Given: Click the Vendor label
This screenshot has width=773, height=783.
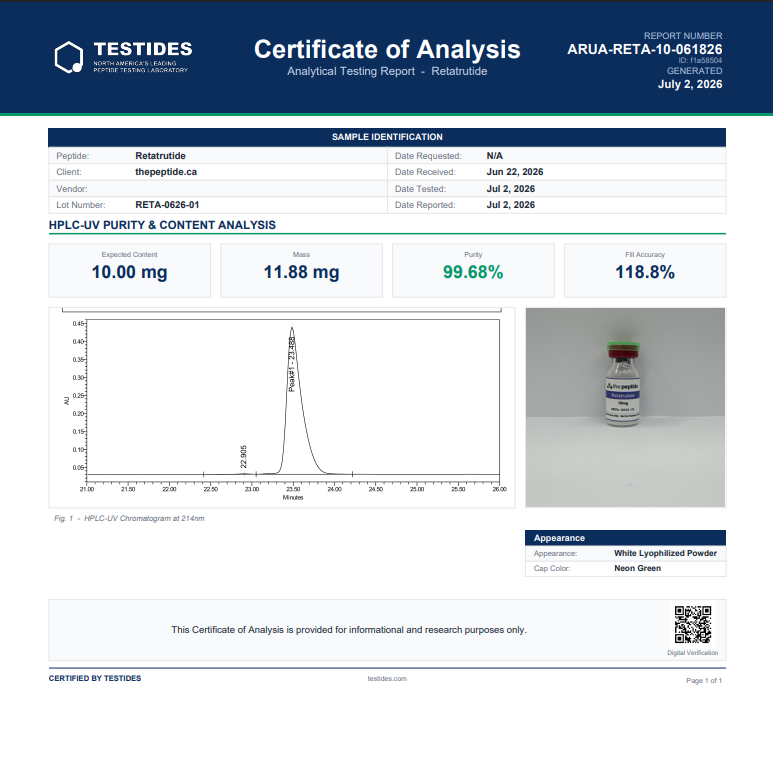Looking at the screenshot, I should [x=72, y=189].
